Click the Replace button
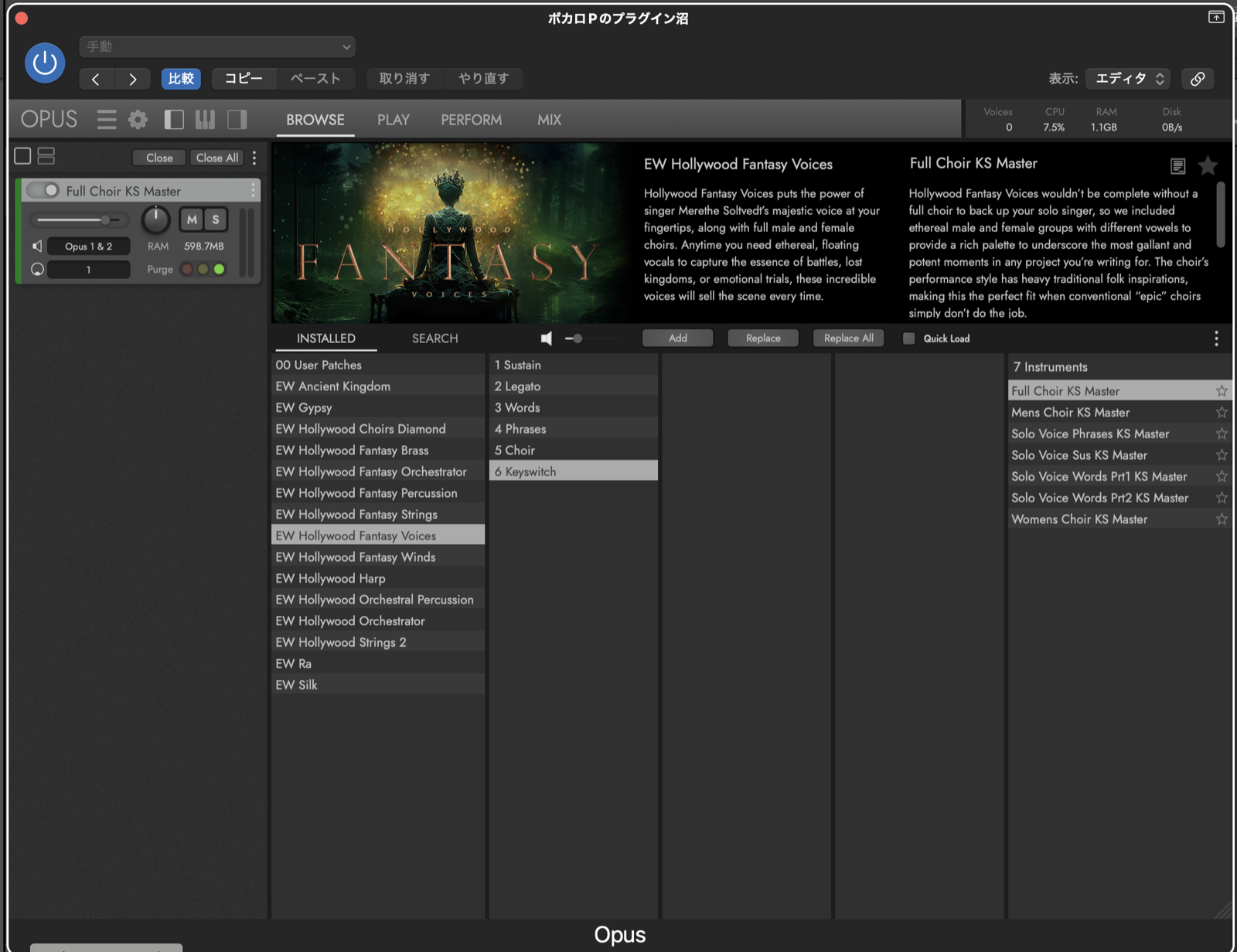Viewport: 1237px width, 952px height. click(x=763, y=338)
